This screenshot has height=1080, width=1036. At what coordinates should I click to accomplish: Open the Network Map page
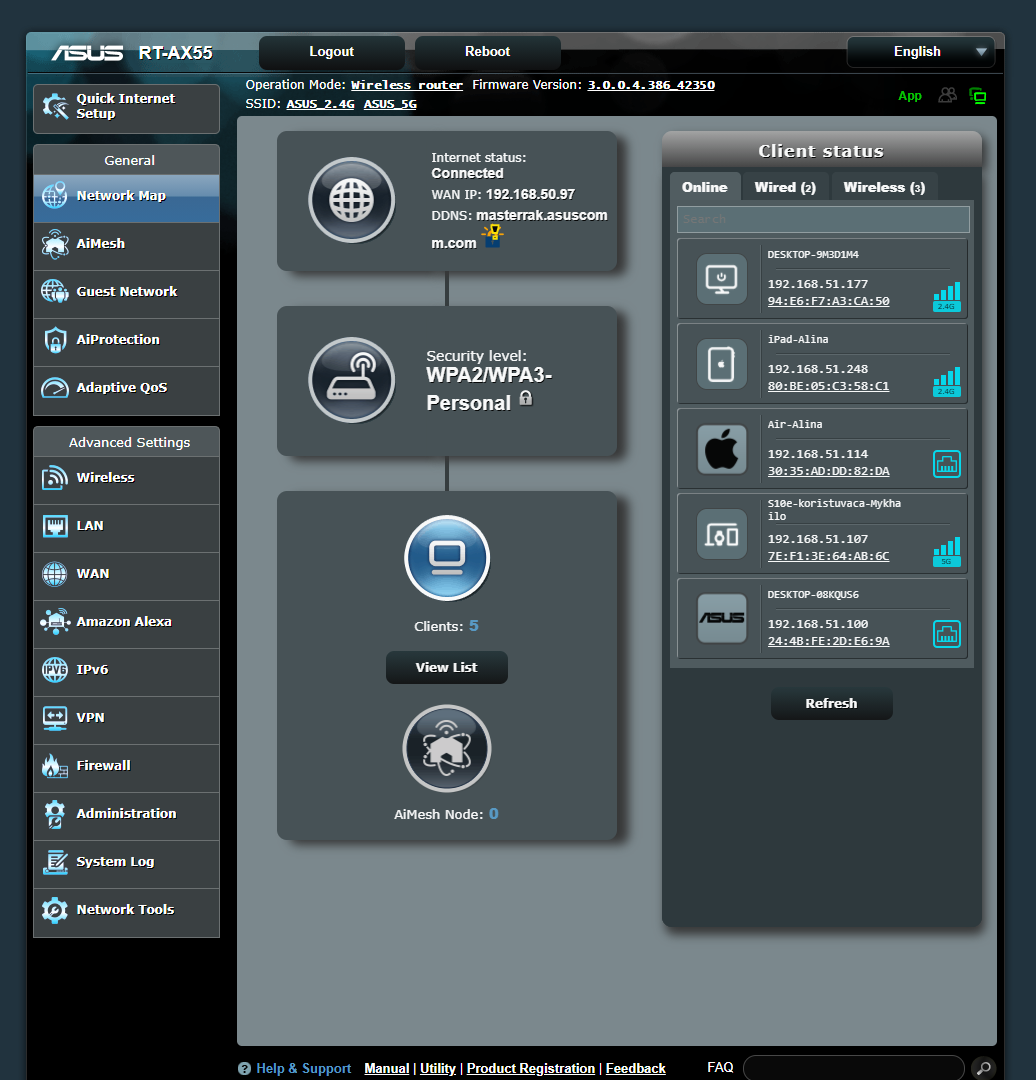point(126,198)
